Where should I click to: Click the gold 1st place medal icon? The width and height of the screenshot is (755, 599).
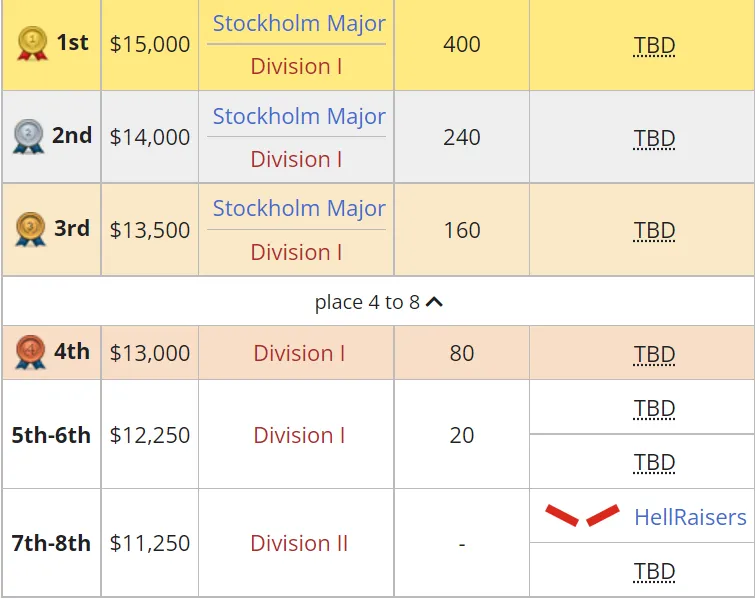click(x=32, y=43)
